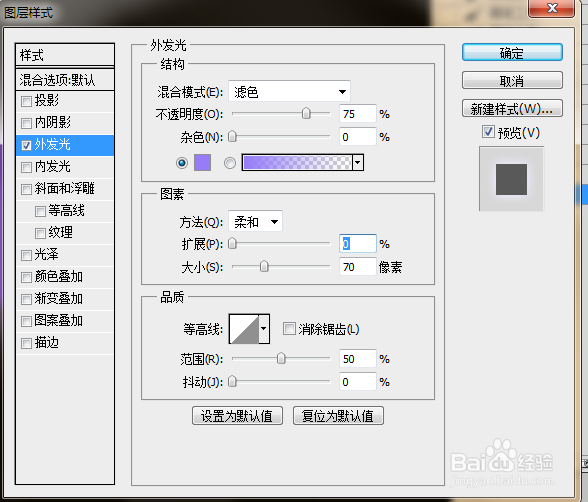Cancel with the 取消 button
Screen dimensions: 588x502
[512, 80]
